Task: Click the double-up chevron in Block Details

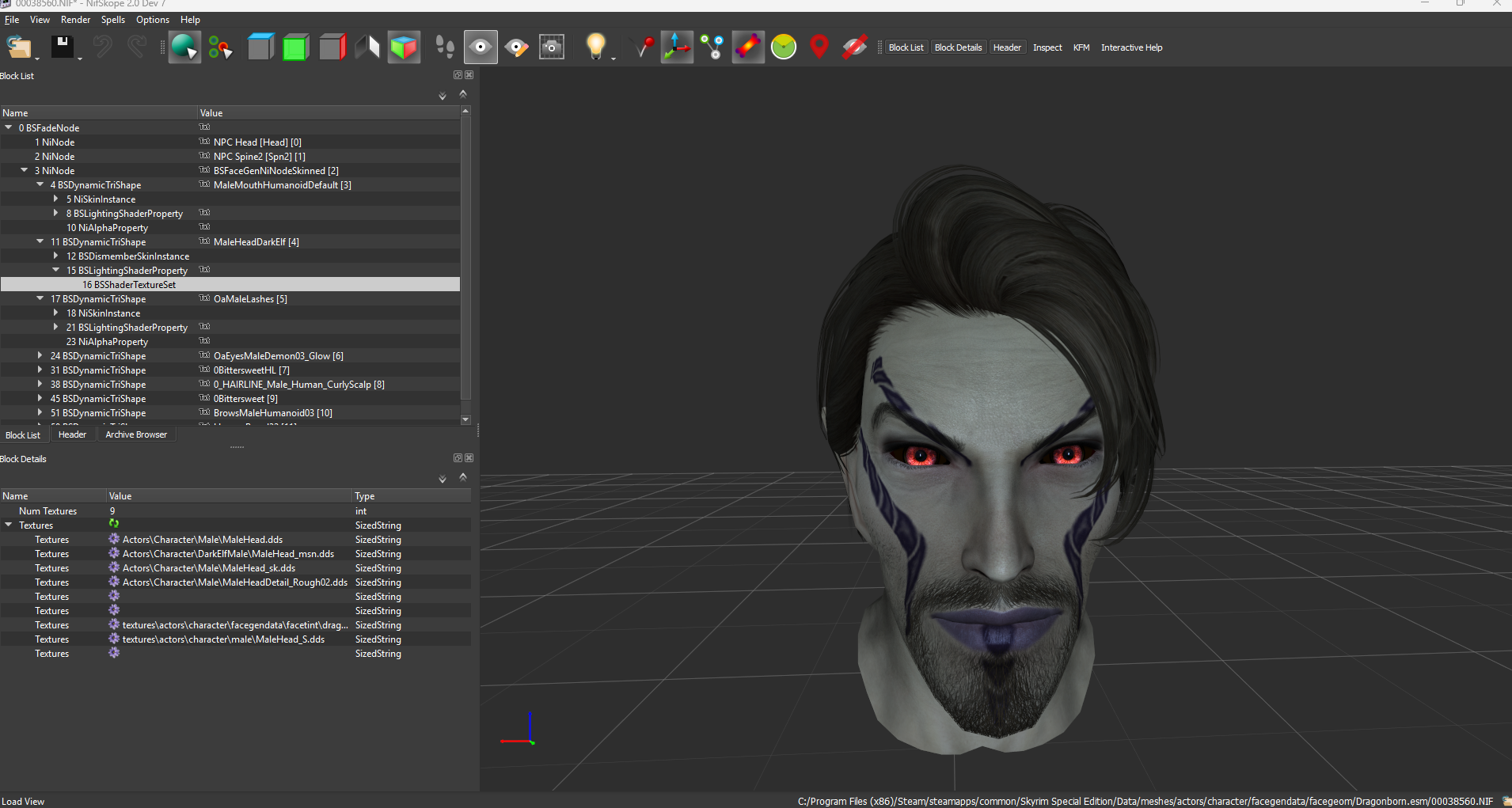Action: coord(463,477)
